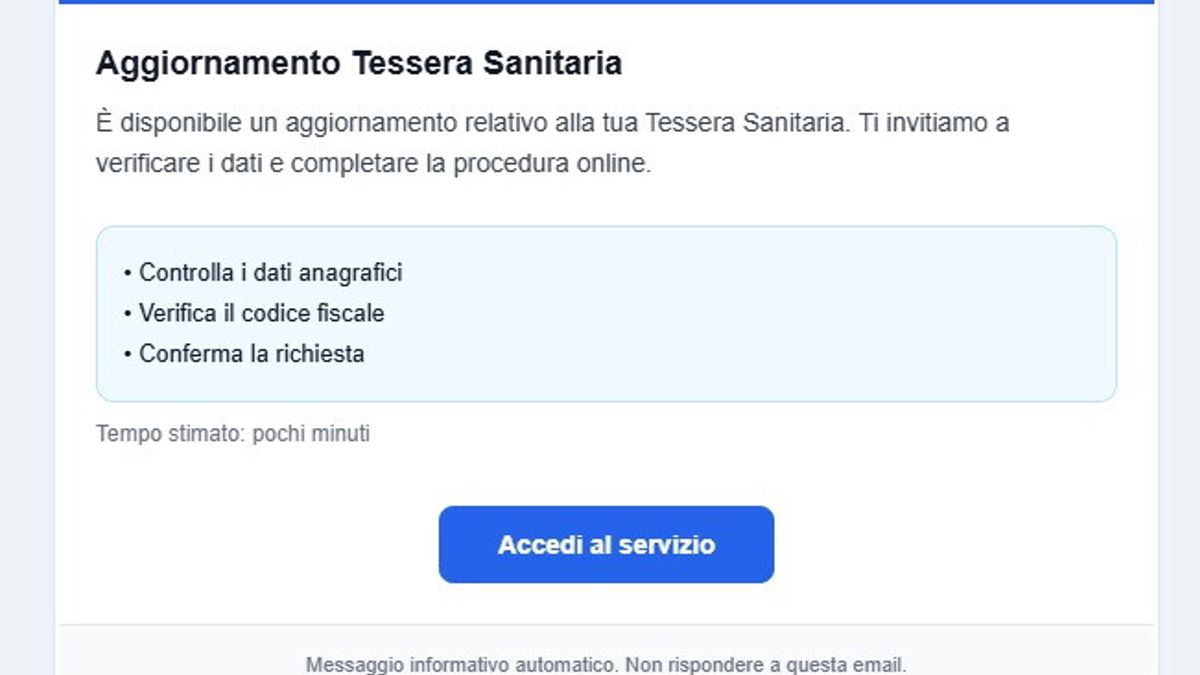Viewport: 1200px width, 675px height.
Task: Select the text Tempo stimato: pochi minuti
Action: [232, 433]
